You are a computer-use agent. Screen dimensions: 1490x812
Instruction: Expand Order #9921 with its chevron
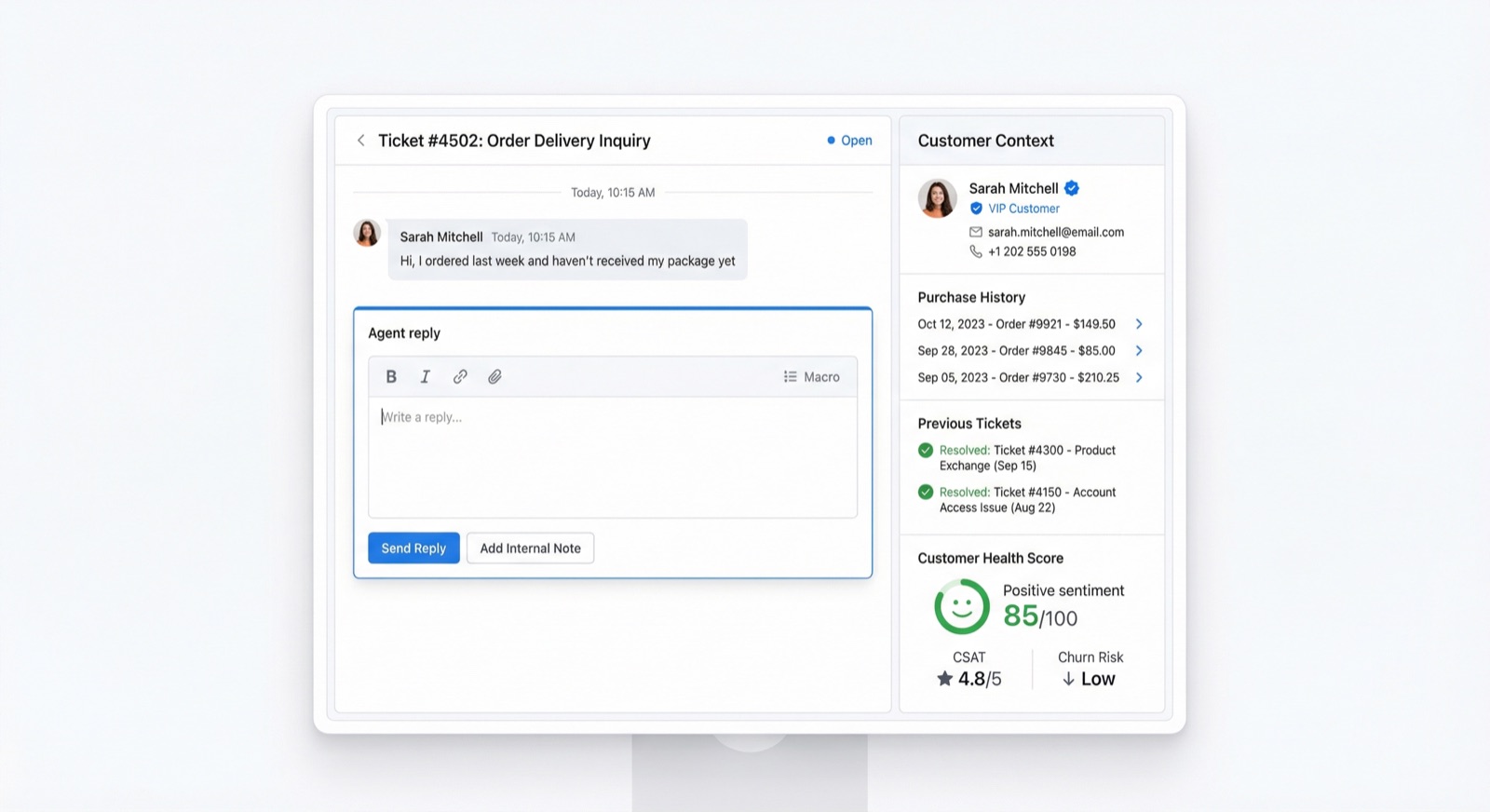[1138, 324]
